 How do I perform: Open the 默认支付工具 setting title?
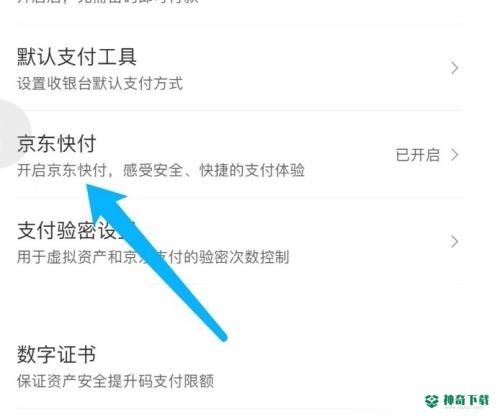click(x=77, y=57)
